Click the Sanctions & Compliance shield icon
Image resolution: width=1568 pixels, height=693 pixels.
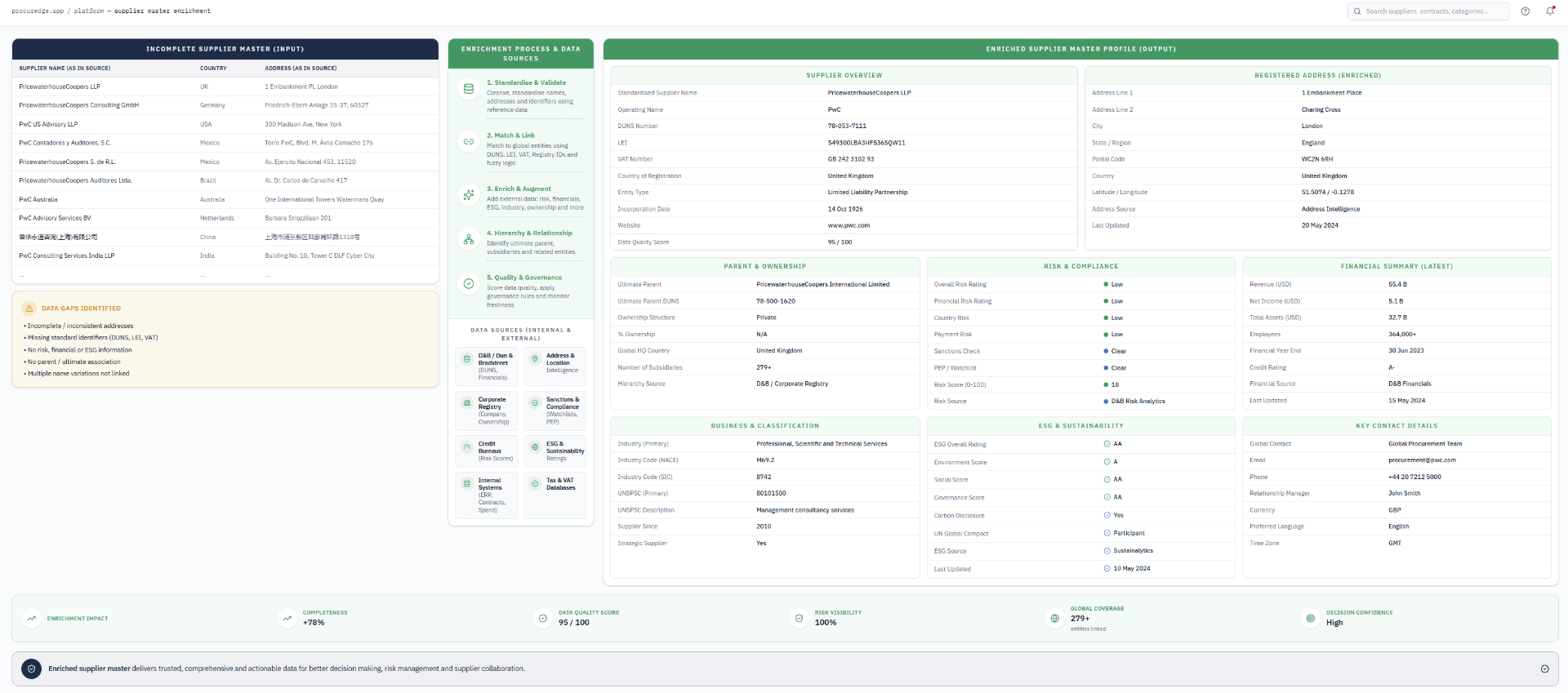[535, 403]
